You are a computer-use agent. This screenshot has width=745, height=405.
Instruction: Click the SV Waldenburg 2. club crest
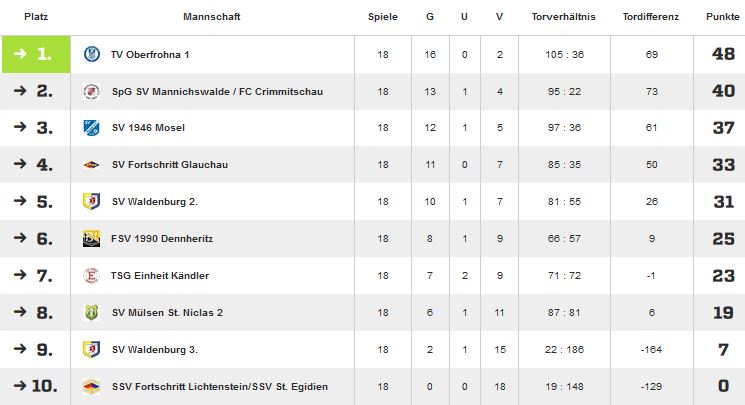(x=91, y=202)
